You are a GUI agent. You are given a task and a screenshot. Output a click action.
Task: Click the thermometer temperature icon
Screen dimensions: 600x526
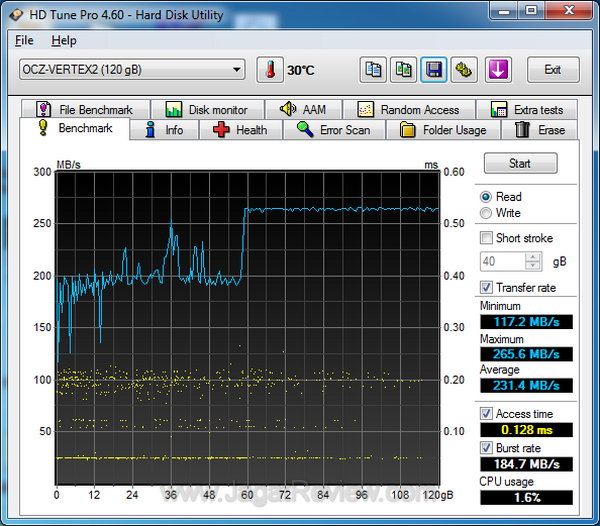(x=270, y=70)
